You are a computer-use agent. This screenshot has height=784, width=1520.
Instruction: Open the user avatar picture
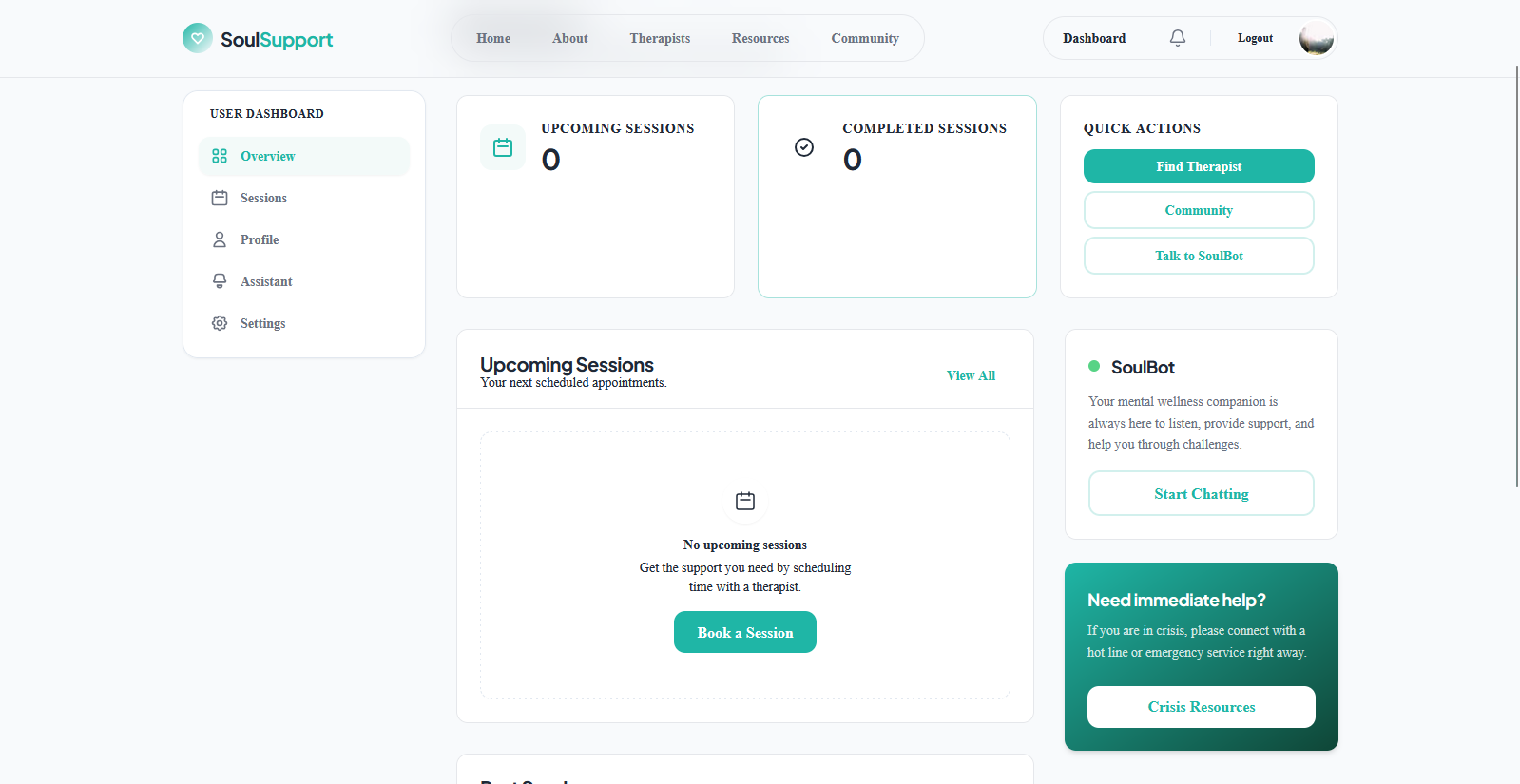coord(1317,38)
